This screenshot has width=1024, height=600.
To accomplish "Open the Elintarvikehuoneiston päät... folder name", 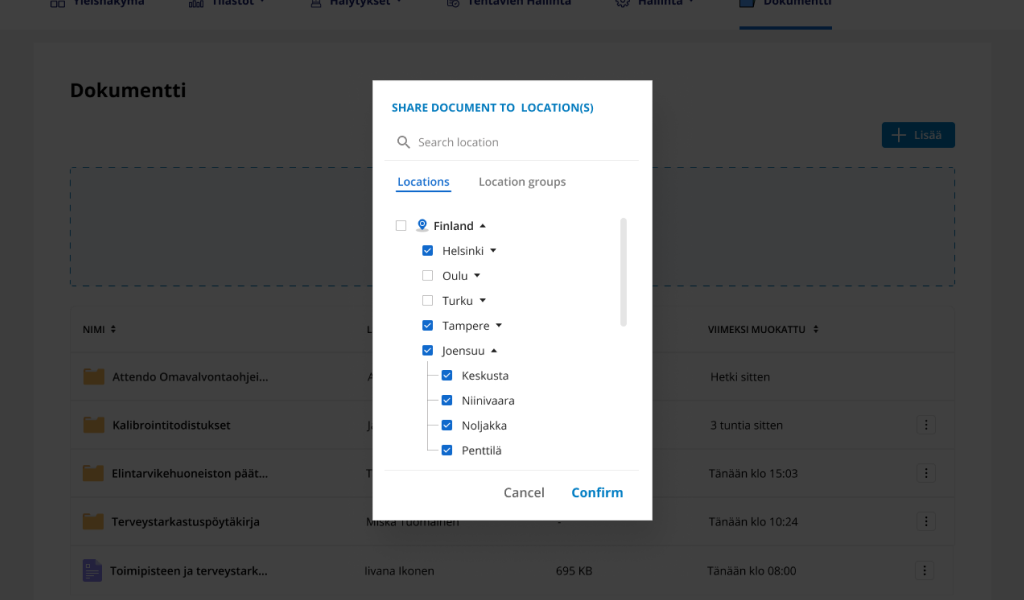I will (x=189, y=473).
